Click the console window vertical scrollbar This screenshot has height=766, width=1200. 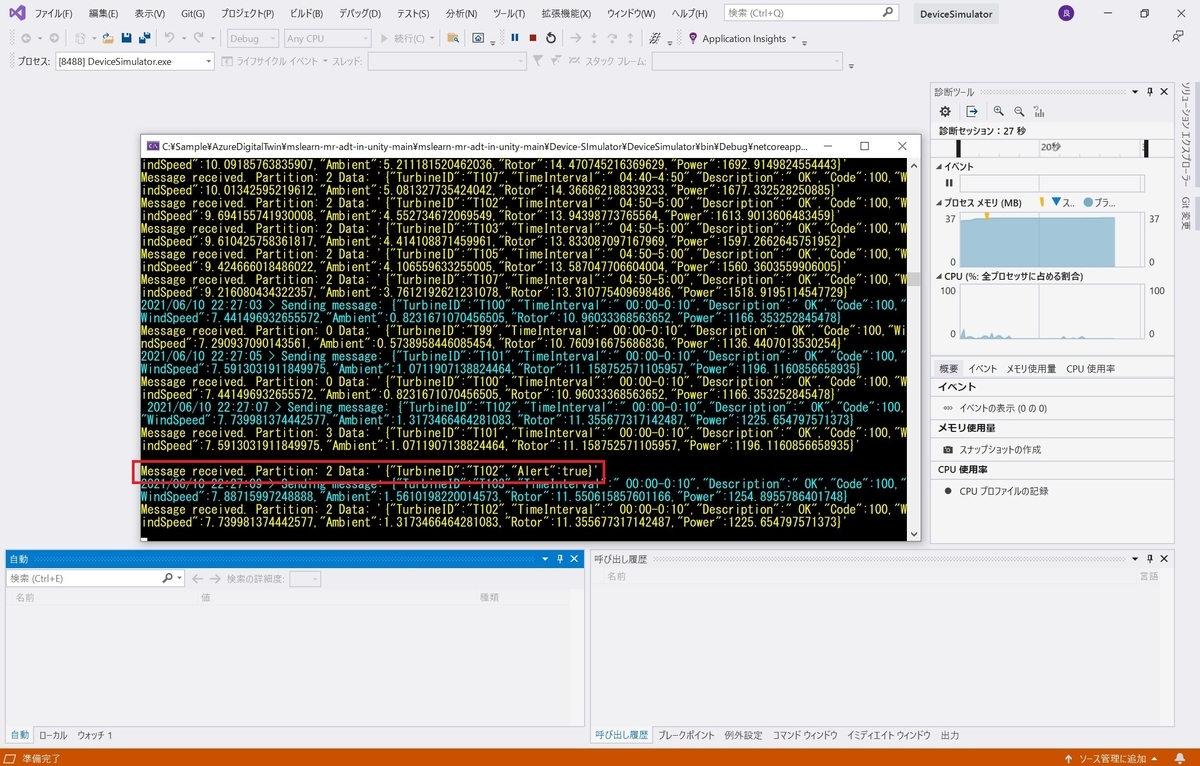[x=914, y=350]
